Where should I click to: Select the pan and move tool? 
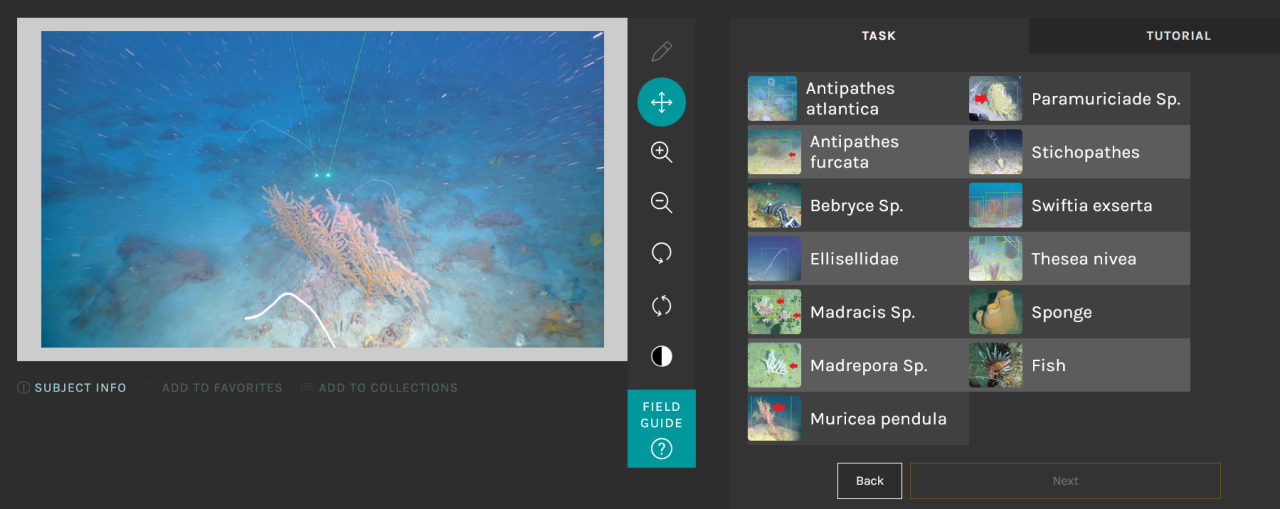click(x=661, y=102)
